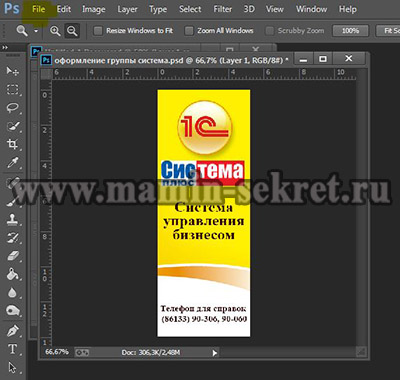The width and height of the screenshot is (400, 380).
Task: Open the File menu
Action: (x=39, y=9)
